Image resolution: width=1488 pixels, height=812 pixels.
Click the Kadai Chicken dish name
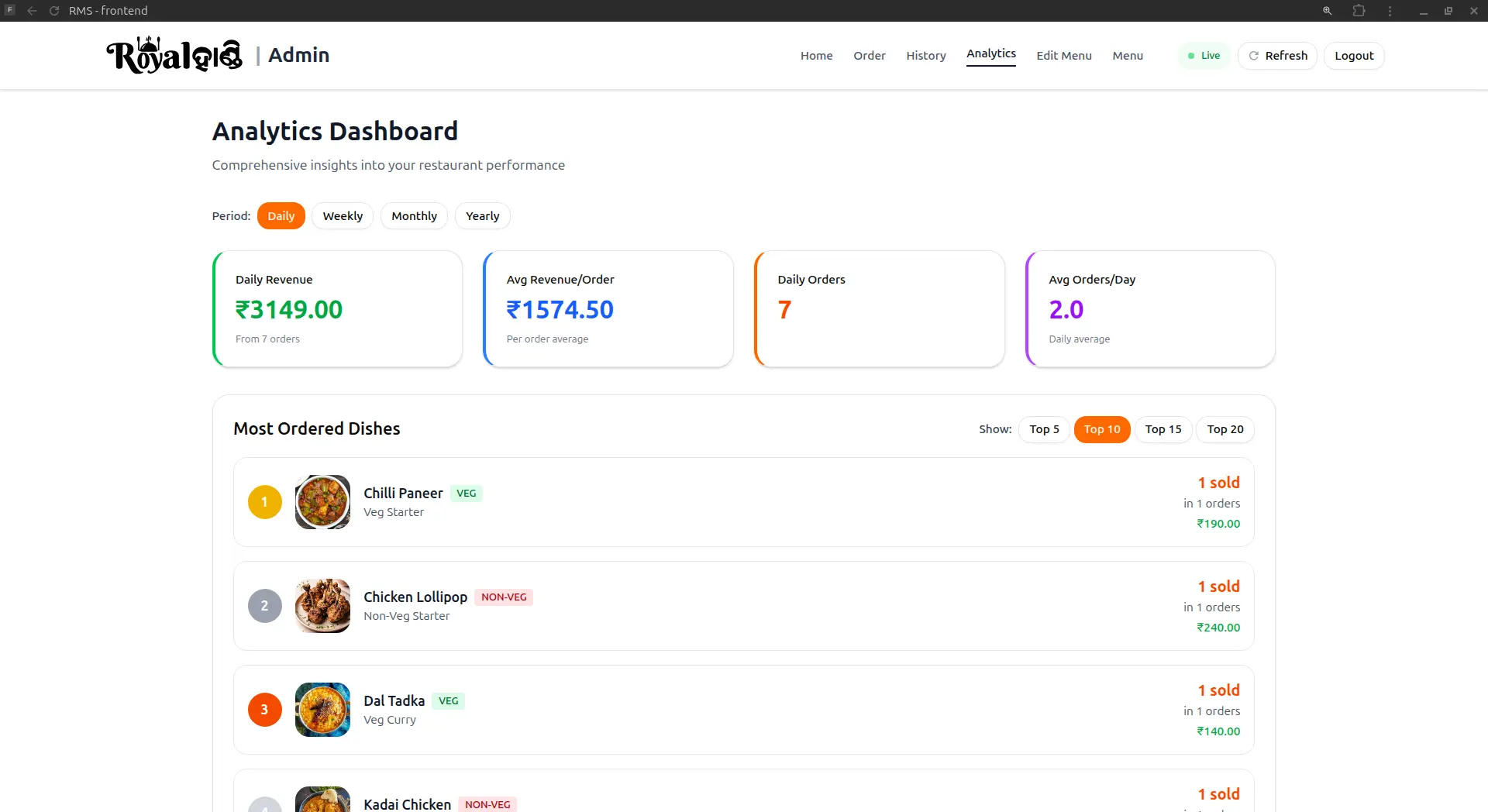[x=407, y=804]
